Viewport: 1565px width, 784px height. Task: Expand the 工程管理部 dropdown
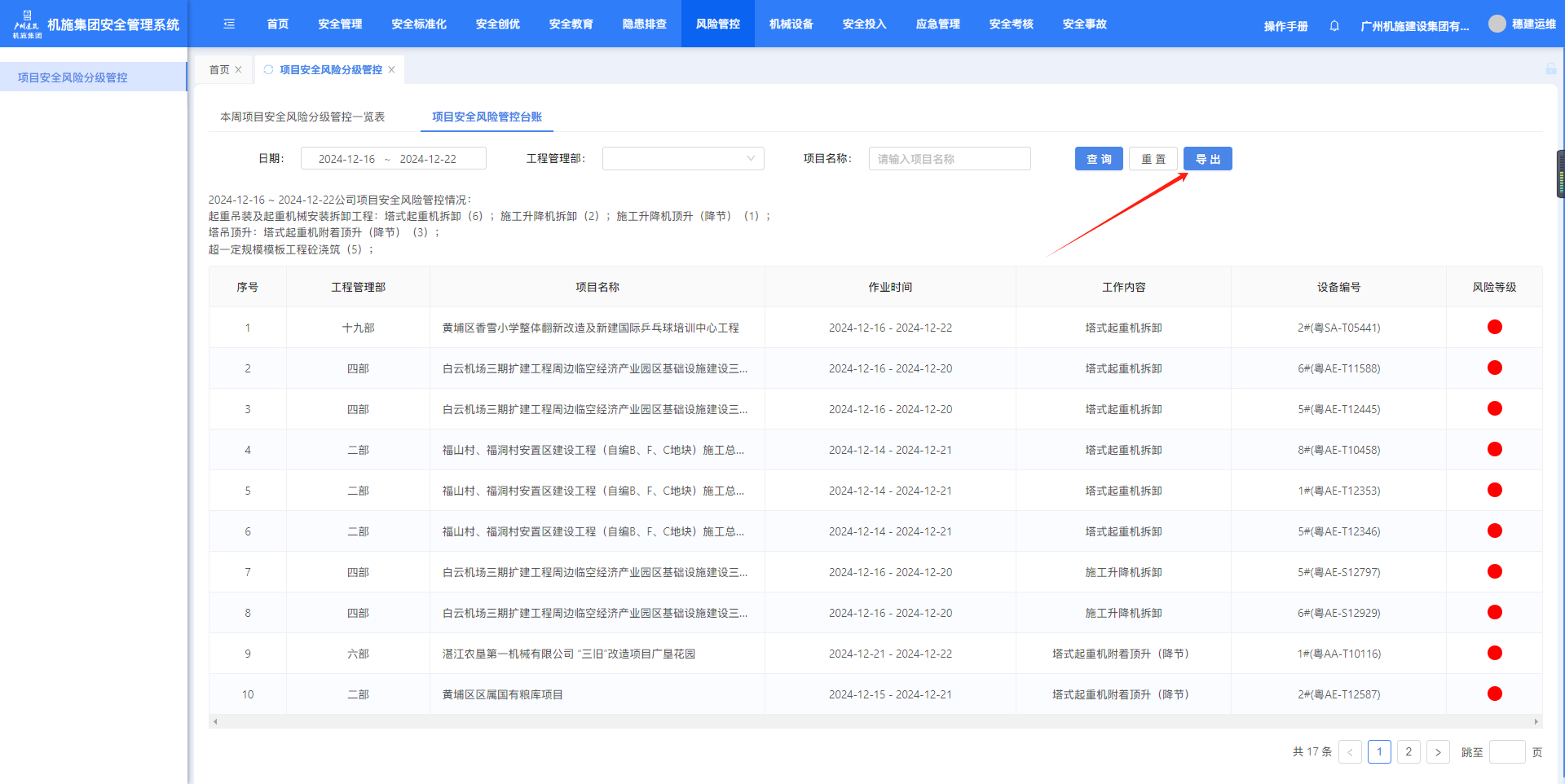(x=682, y=159)
